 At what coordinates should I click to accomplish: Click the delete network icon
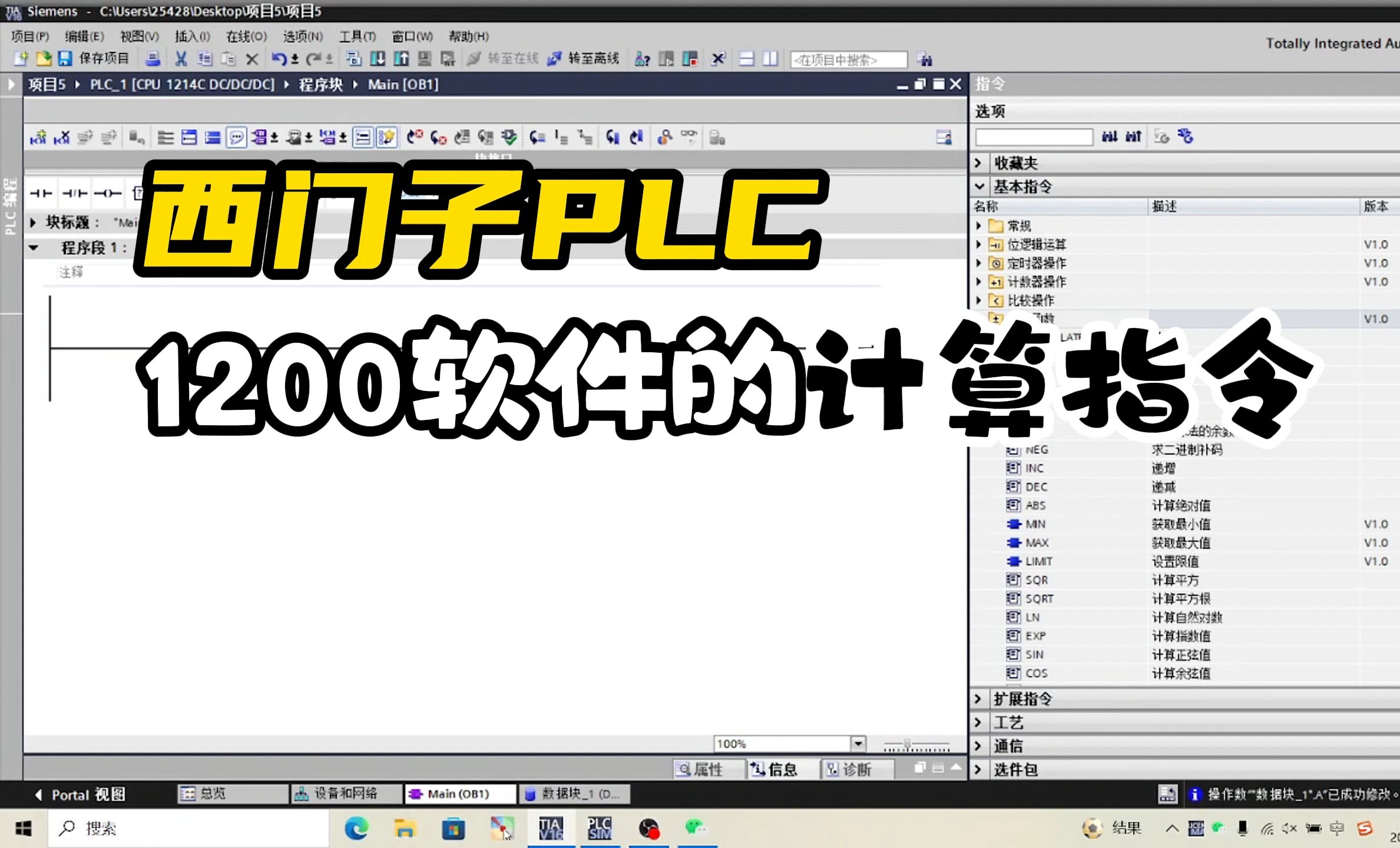61,138
